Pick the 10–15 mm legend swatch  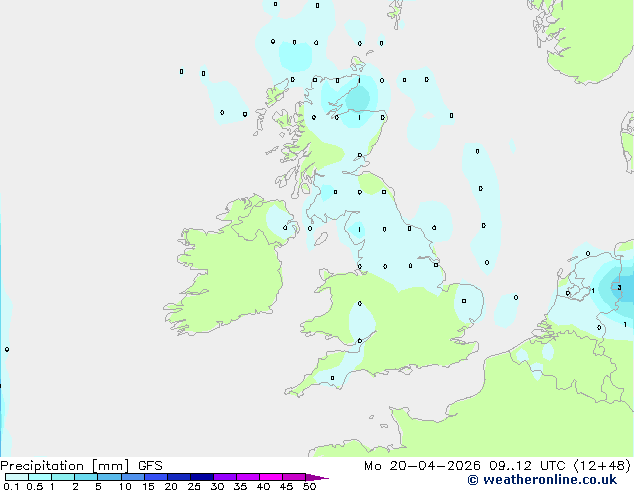(133, 477)
